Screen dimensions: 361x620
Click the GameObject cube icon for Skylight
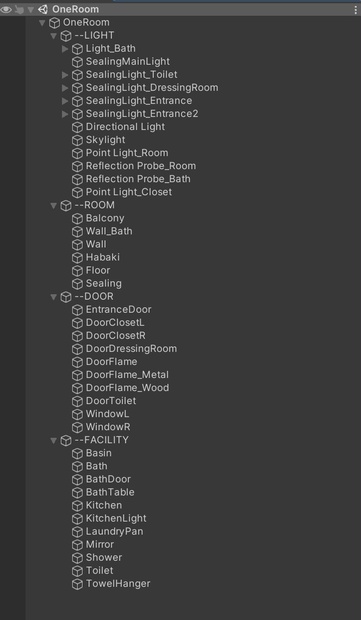click(77, 140)
